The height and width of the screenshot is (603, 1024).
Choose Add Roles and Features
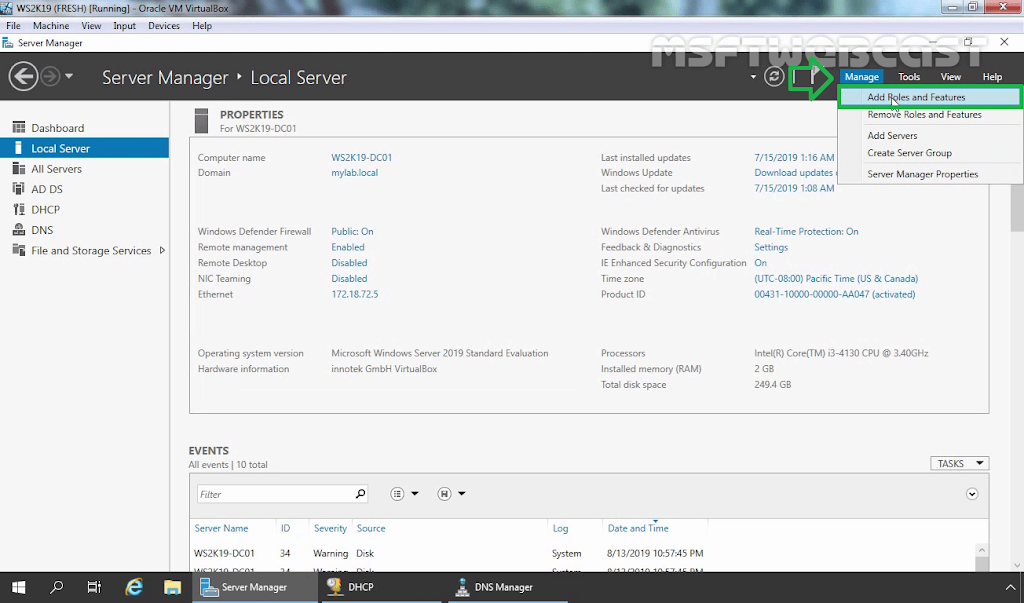coord(929,97)
